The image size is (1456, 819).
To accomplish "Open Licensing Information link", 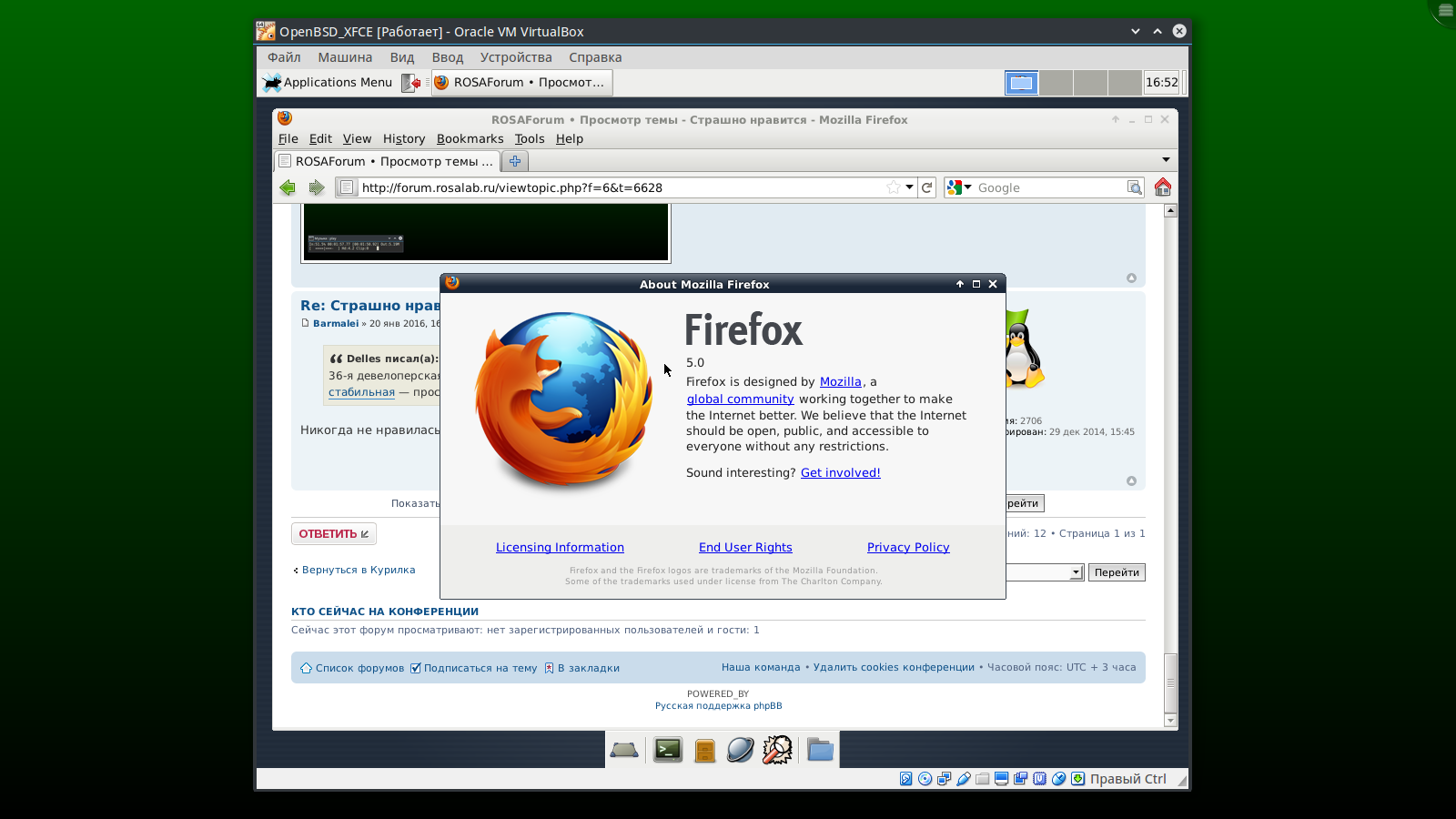I will point(560,548).
